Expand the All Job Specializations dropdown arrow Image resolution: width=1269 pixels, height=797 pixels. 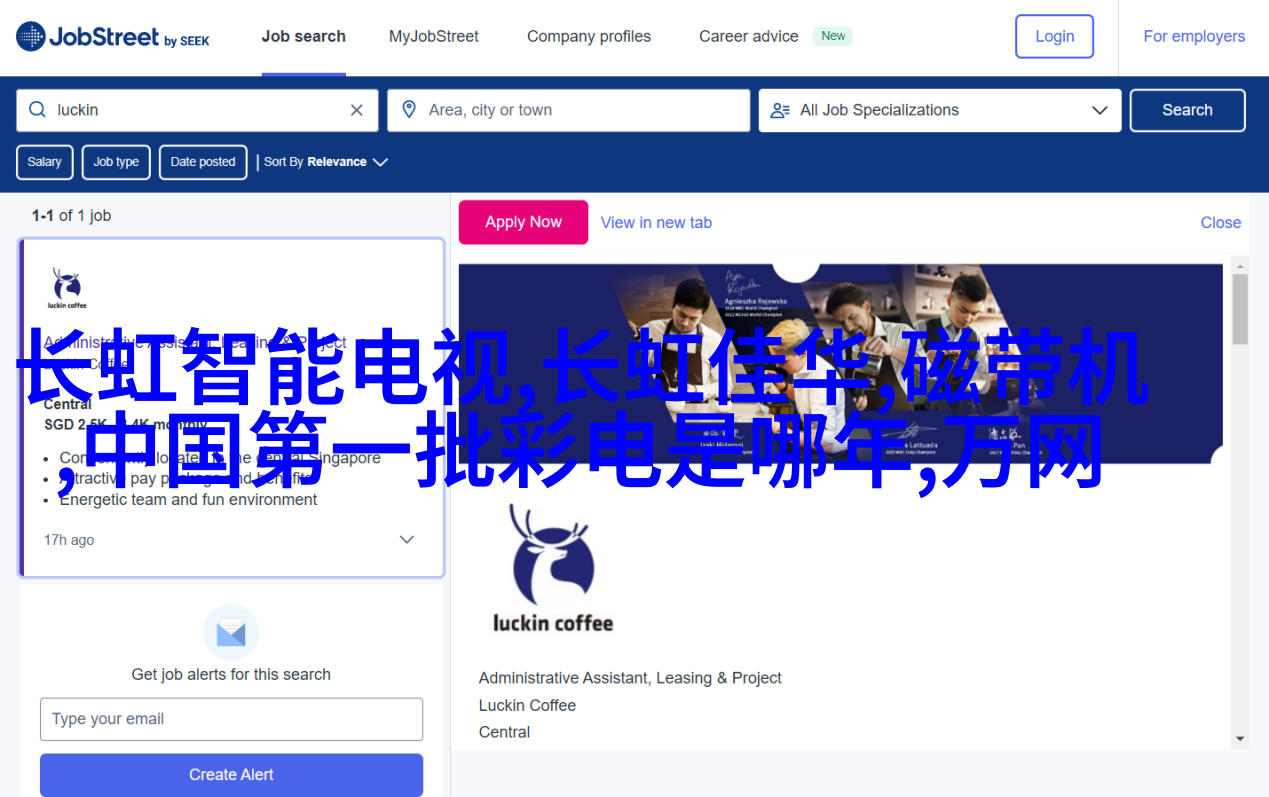pyautogui.click(x=1099, y=110)
